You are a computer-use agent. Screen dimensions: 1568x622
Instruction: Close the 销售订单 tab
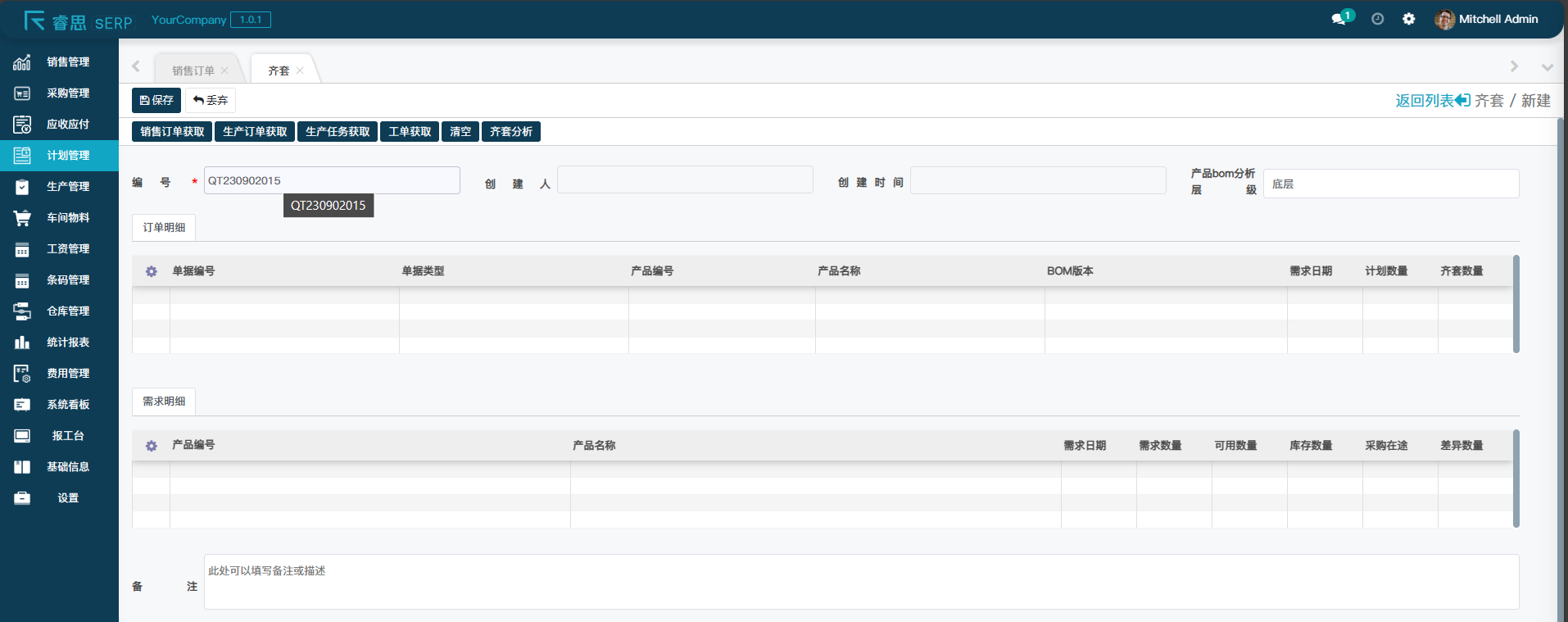(224, 71)
